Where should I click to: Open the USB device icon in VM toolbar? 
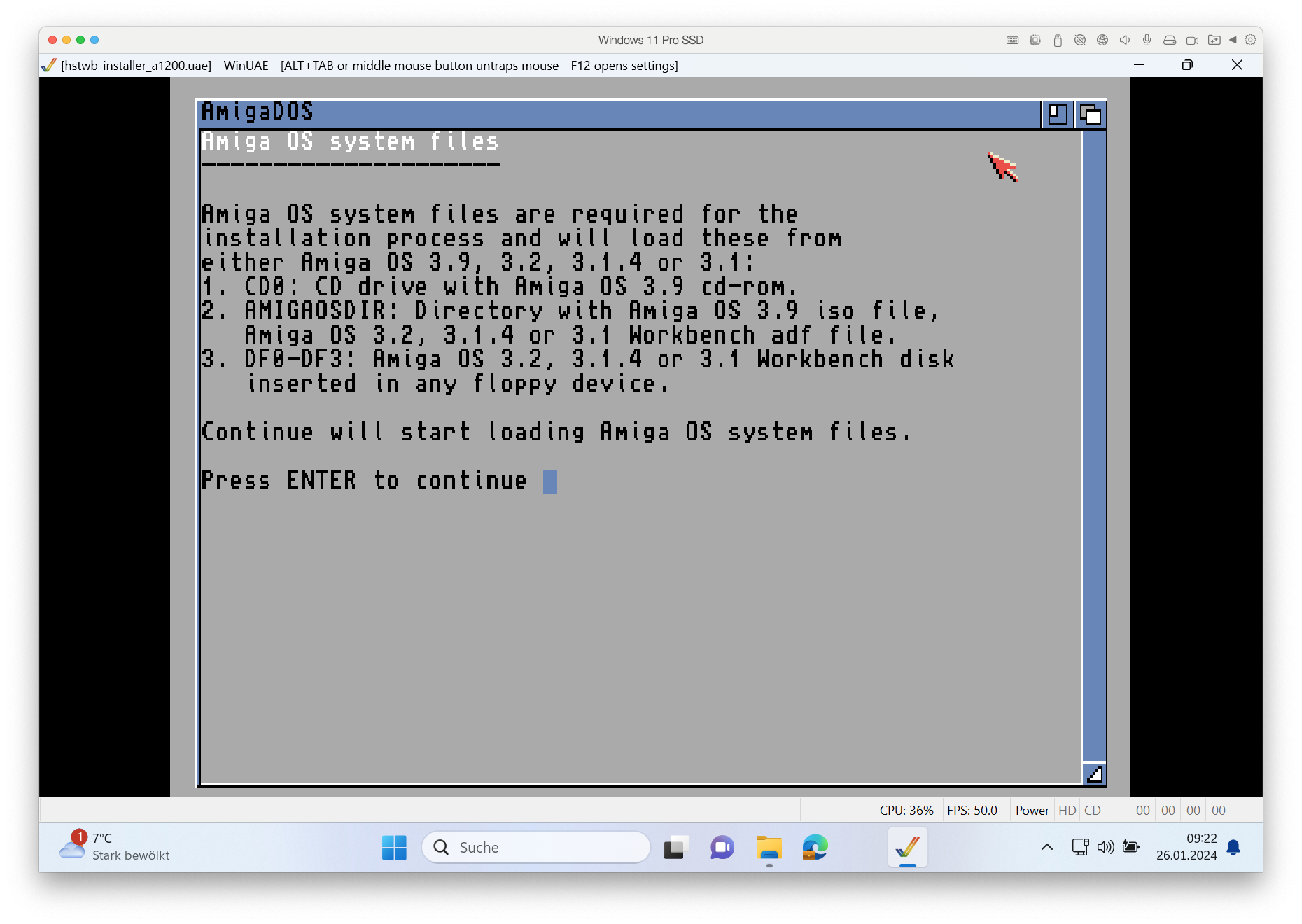[1058, 41]
